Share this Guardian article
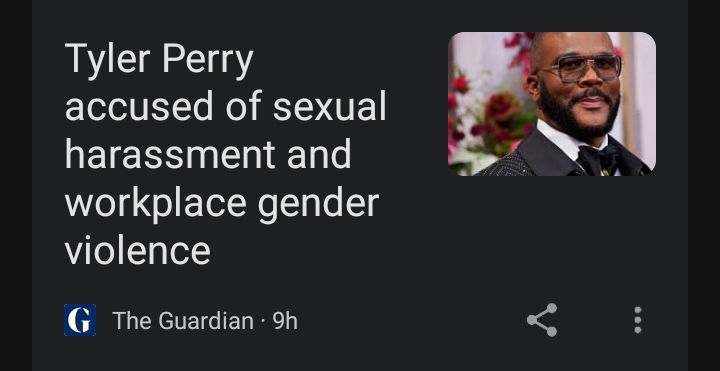The height and width of the screenshot is (371, 720). point(542,320)
